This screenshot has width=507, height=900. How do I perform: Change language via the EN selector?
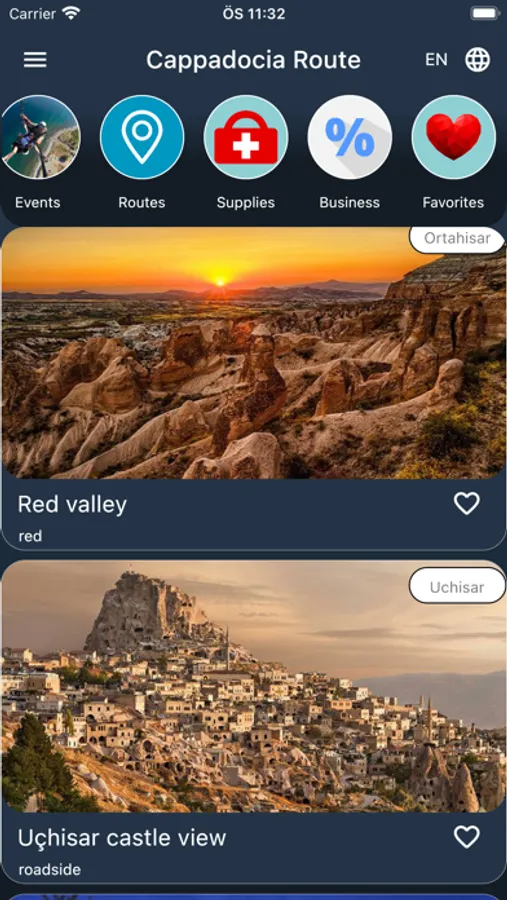pos(436,60)
